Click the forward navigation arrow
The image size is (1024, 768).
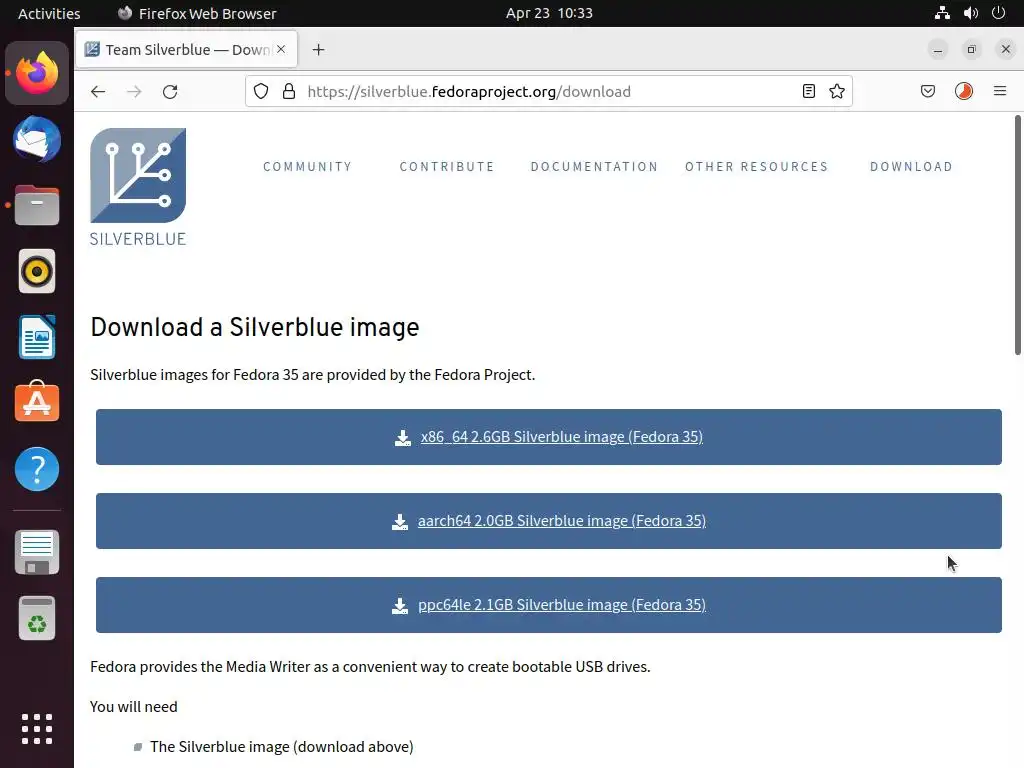(x=134, y=91)
